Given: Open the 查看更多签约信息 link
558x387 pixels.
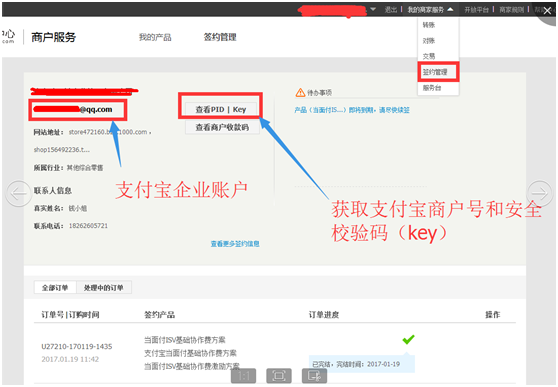Looking at the screenshot, I should pyautogui.click(x=235, y=244).
